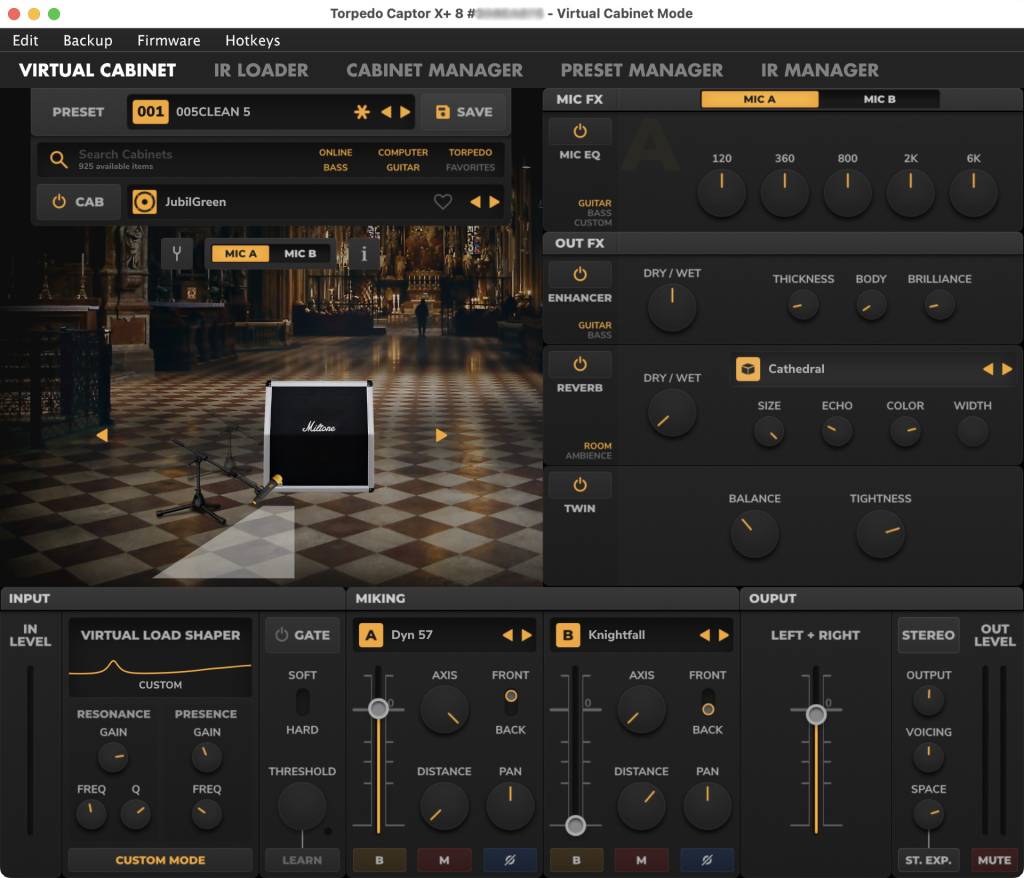
Task: Mute mic A with M button
Action: point(444,860)
